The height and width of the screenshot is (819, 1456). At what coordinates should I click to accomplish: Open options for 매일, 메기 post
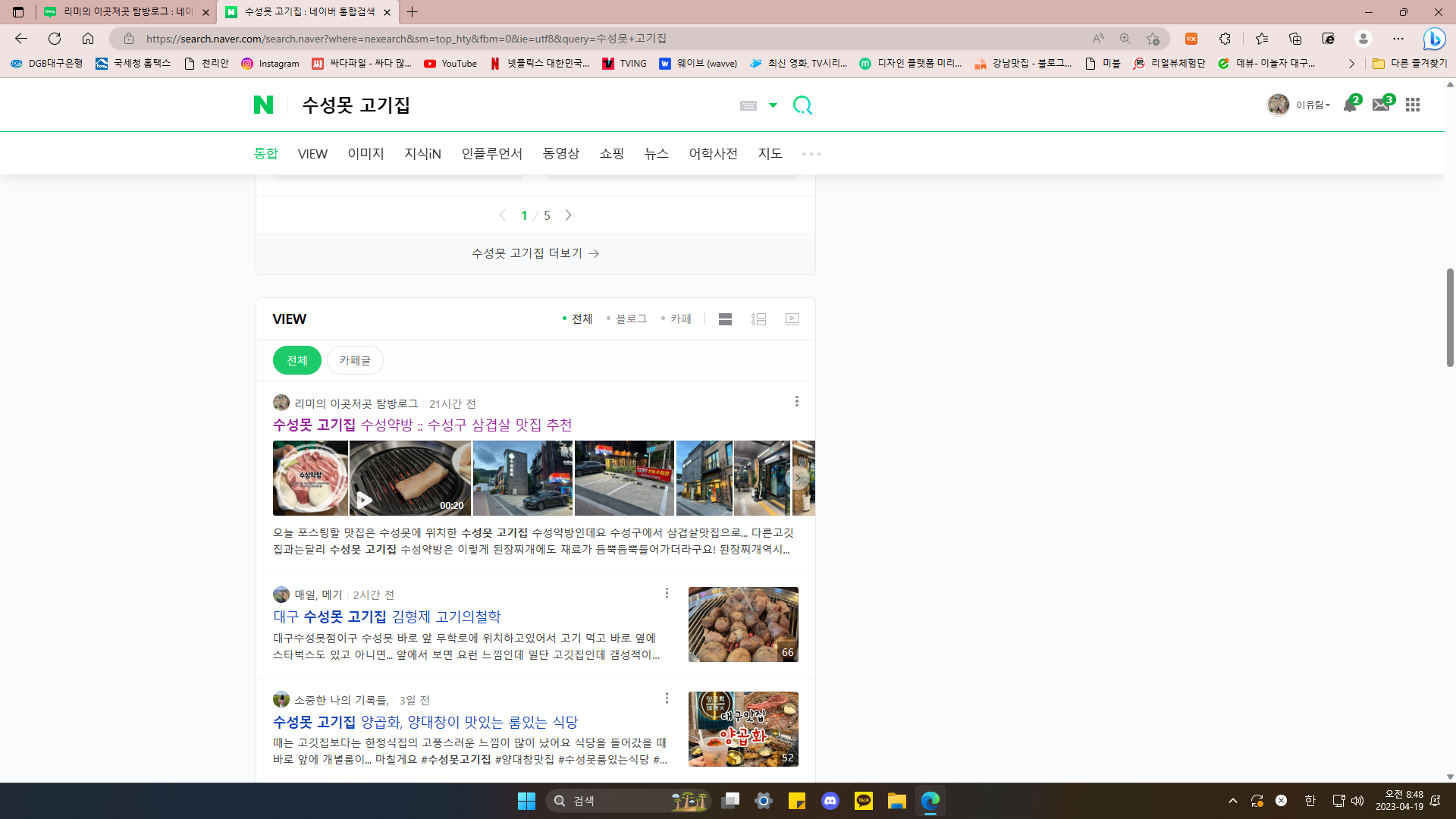(667, 593)
